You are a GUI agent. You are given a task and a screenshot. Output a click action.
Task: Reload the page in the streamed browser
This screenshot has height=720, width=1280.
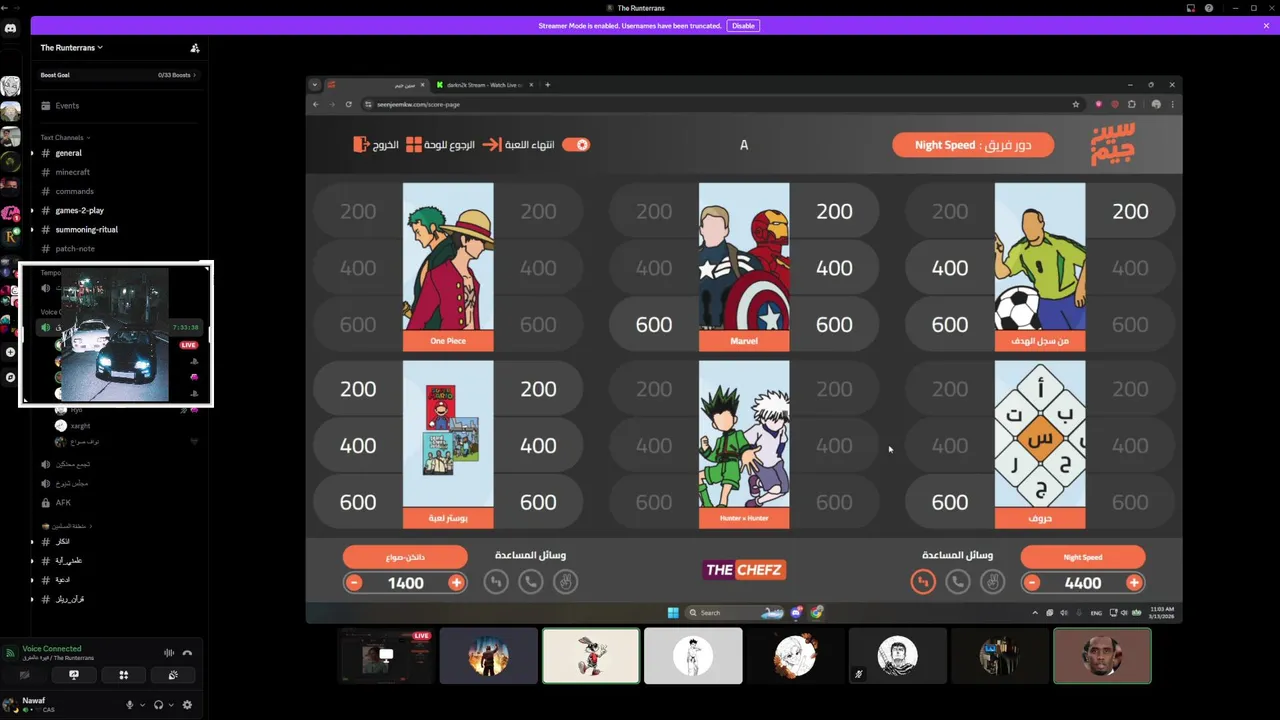pos(349,104)
